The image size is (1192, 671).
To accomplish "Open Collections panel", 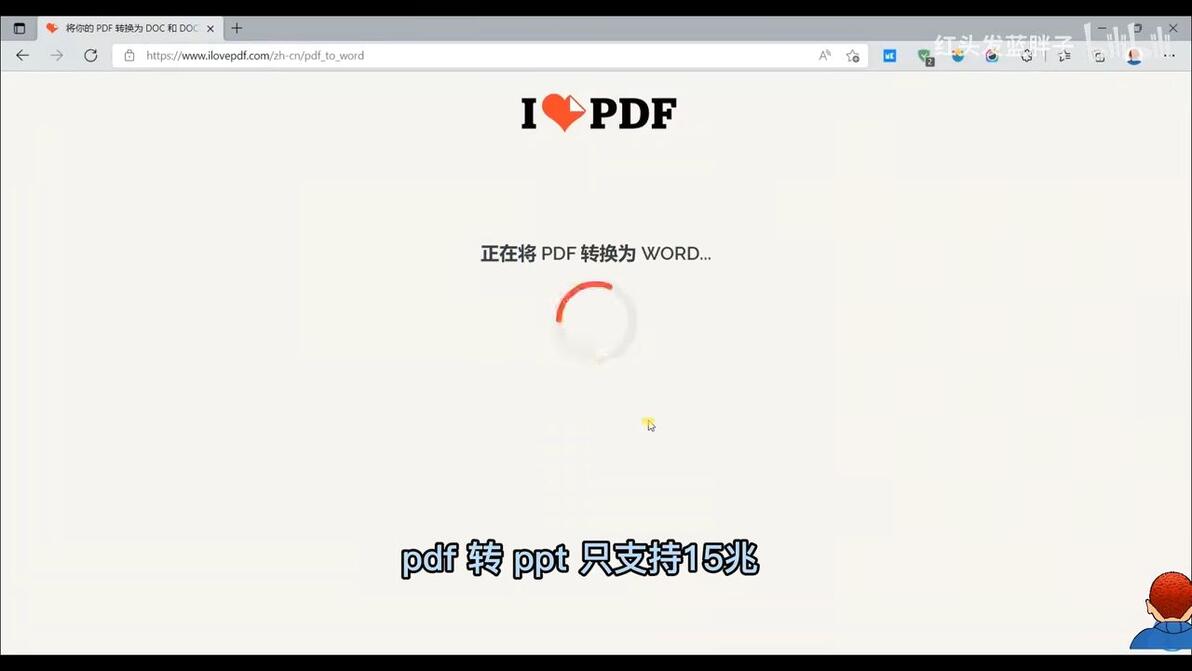I will point(1098,55).
